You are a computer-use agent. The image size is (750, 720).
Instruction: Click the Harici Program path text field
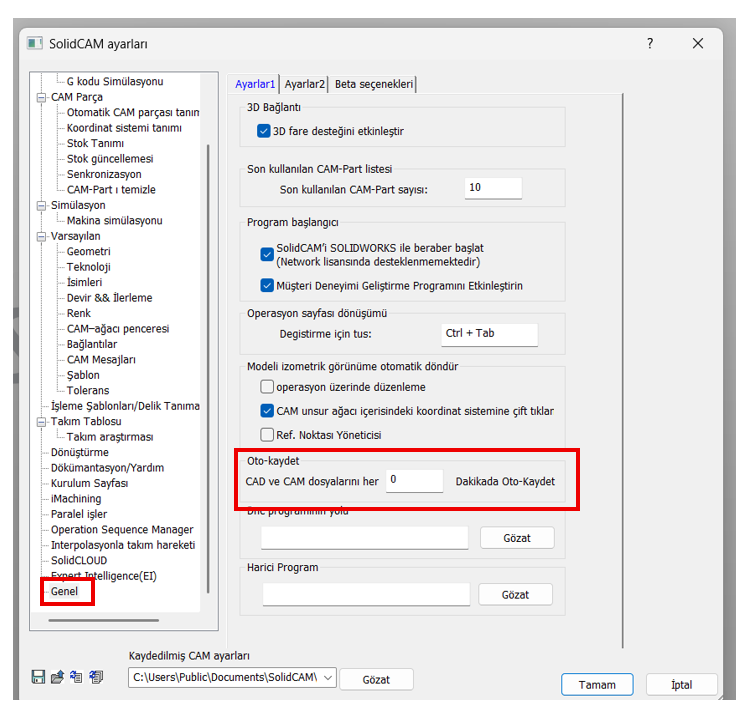pos(366,595)
